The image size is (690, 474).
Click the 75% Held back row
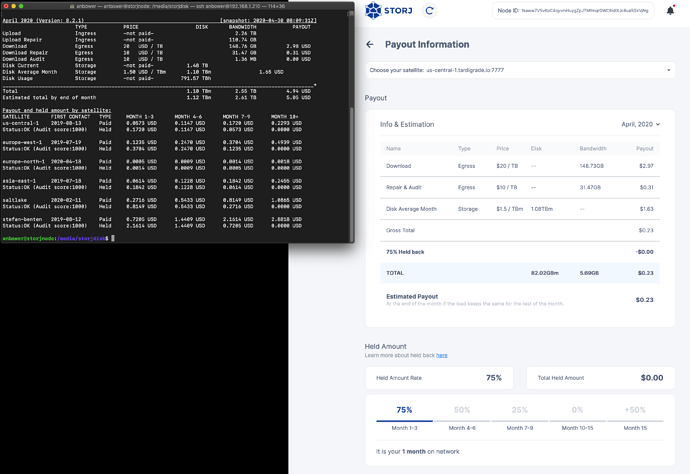[520, 252]
